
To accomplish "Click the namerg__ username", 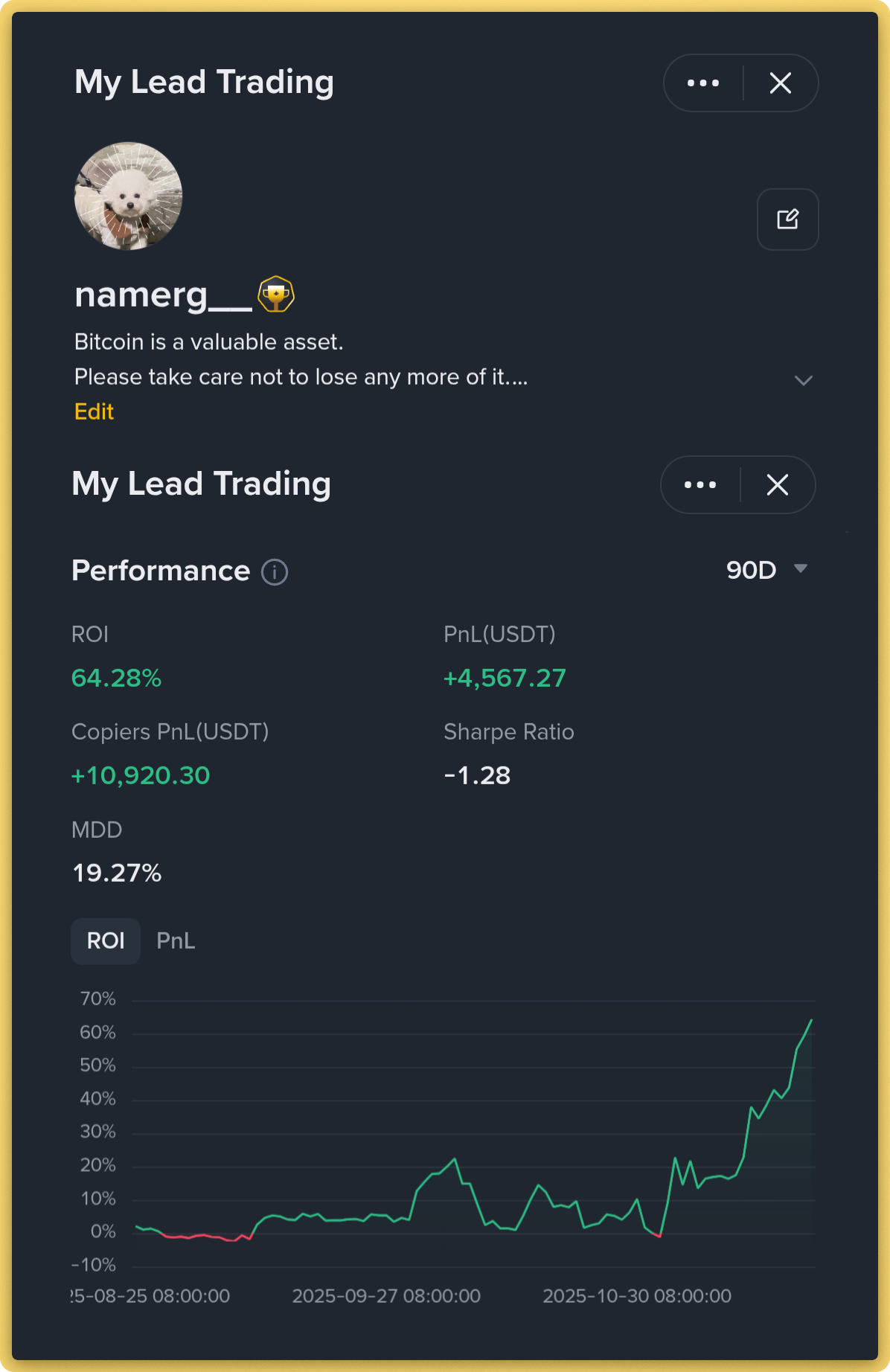I will point(163,295).
